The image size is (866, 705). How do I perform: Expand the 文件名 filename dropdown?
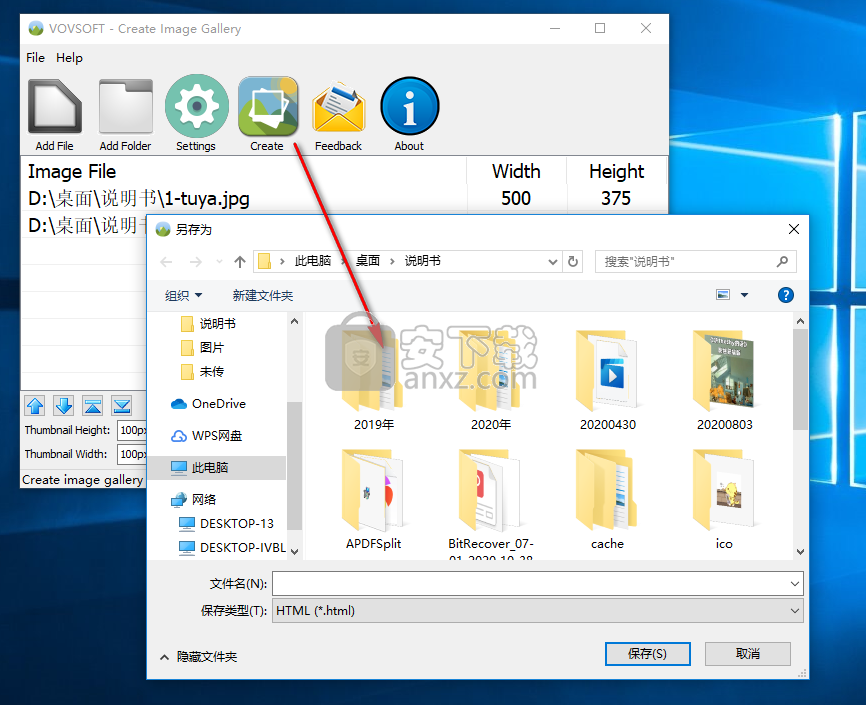[x=795, y=583]
